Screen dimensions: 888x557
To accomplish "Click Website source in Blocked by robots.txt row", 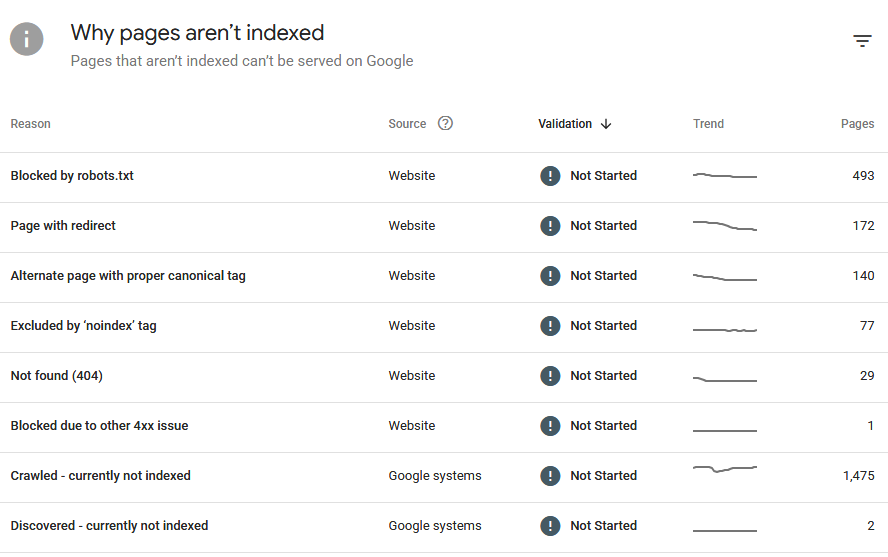I will pyautogui.click(x=412, y=176).
